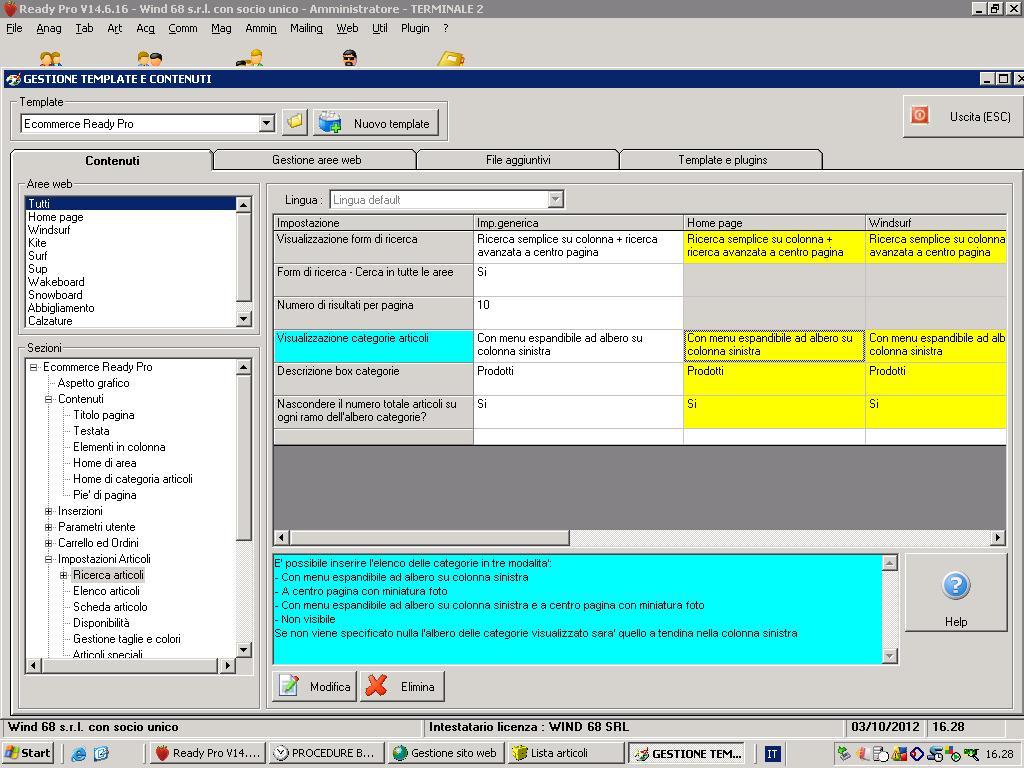Expand the Carrello ed Ordini node
Viewport: 1024px width, 768px height.
48,543
